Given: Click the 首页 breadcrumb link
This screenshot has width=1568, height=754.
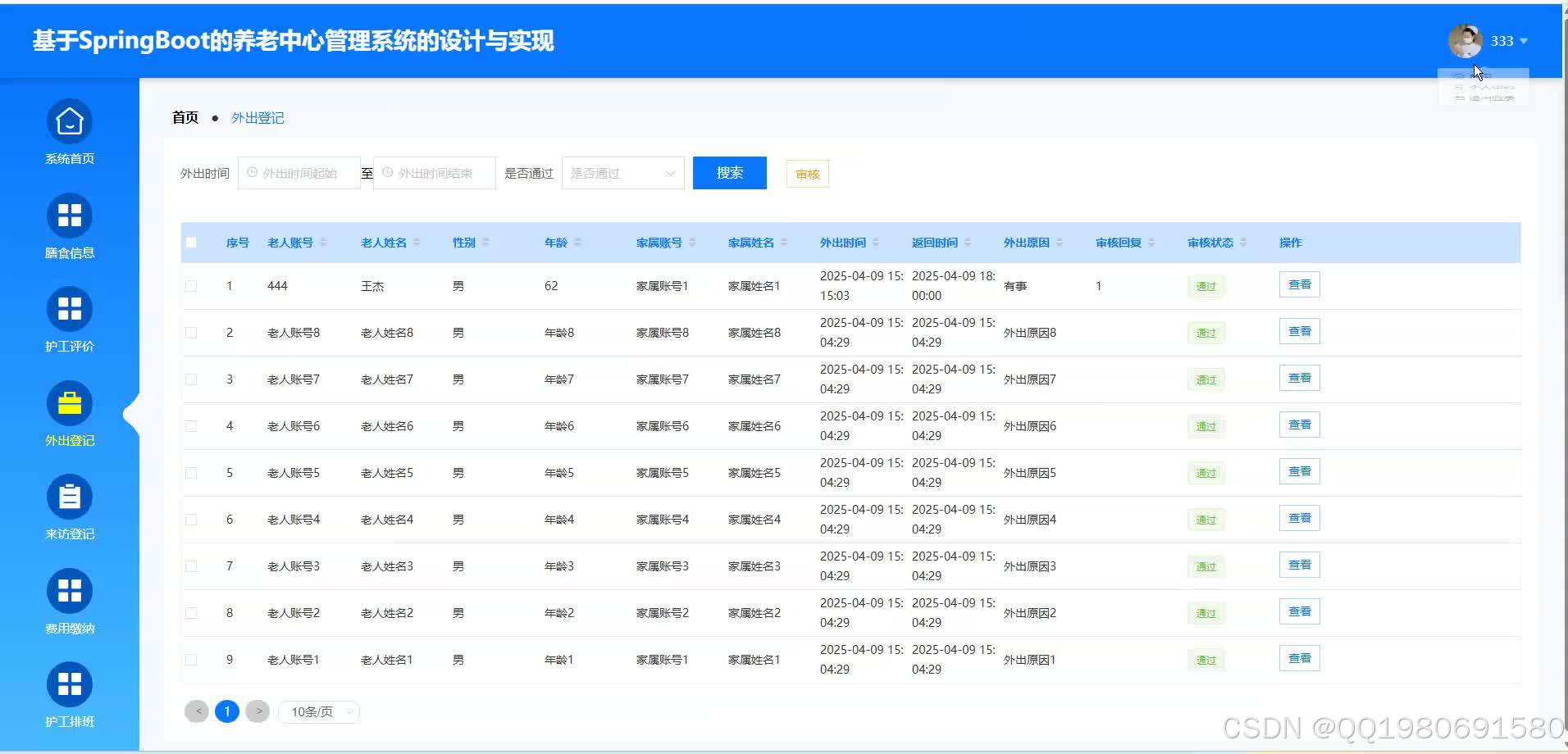Looking at the screenshot, I should [x=185, y=117].
